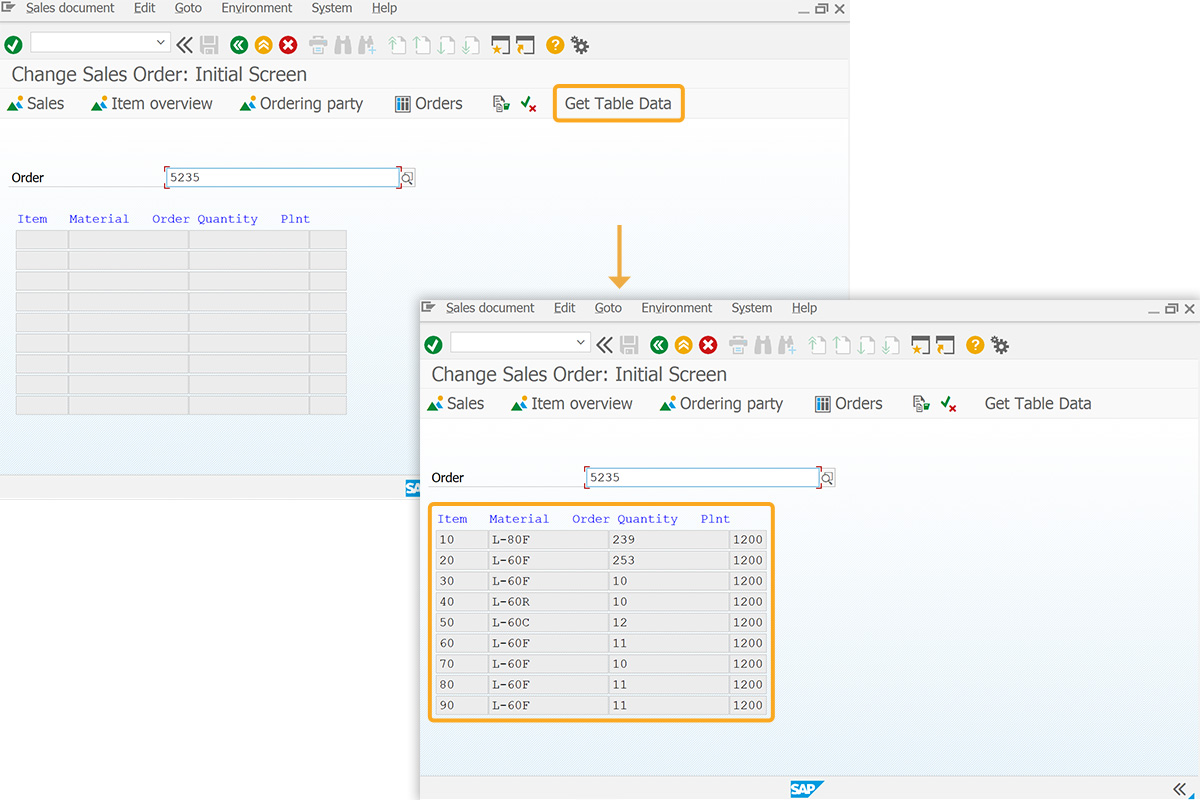Click the Customize Layout gear in the front window
The width and height of the screenshot is (1200, 800).
[x=1000, y=344]
